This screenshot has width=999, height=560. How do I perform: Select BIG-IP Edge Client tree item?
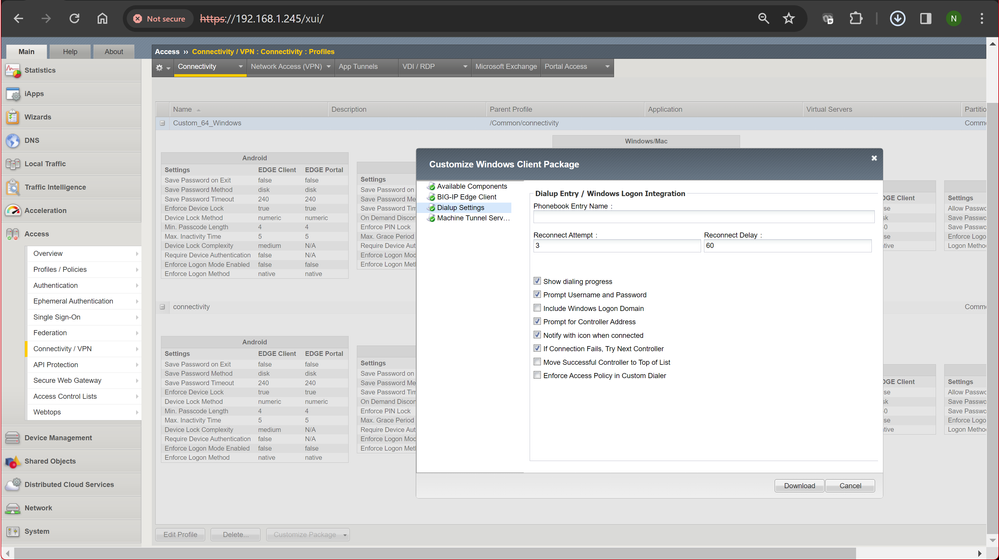click(x=466, y=197)
